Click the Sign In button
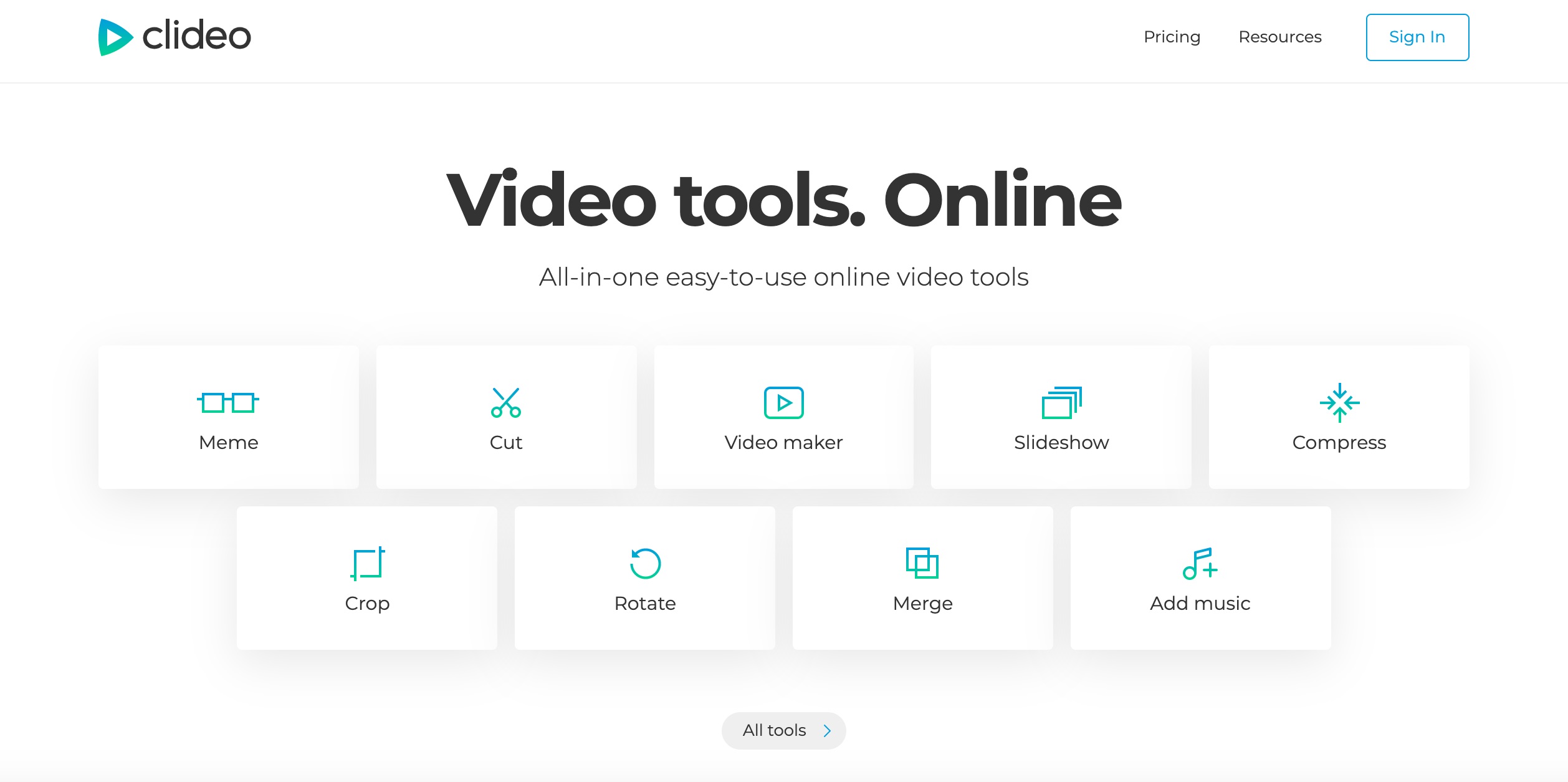 [x=1417, y=37]
